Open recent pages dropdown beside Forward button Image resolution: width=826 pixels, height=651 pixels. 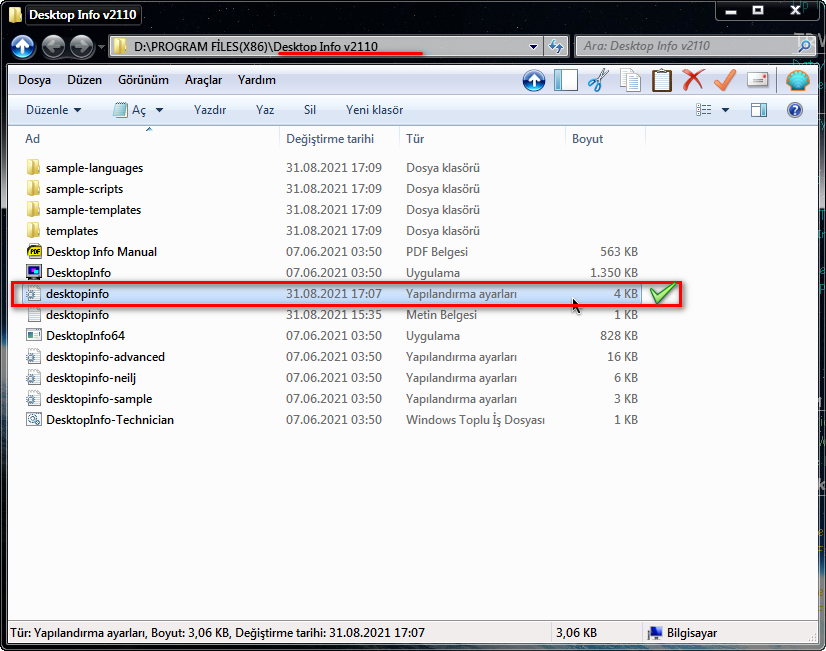click(101, 47)
